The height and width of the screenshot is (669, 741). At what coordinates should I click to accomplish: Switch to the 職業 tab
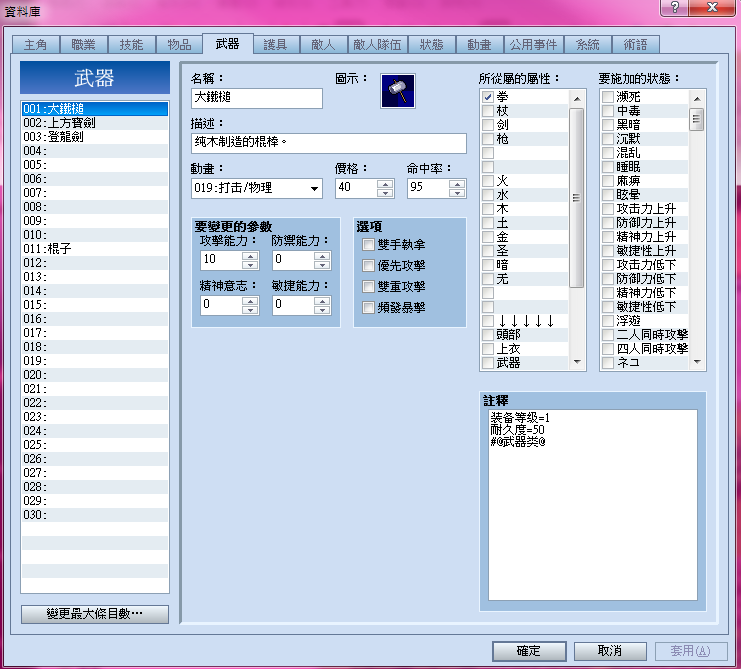pyautogui.click(x=84, y=44)
